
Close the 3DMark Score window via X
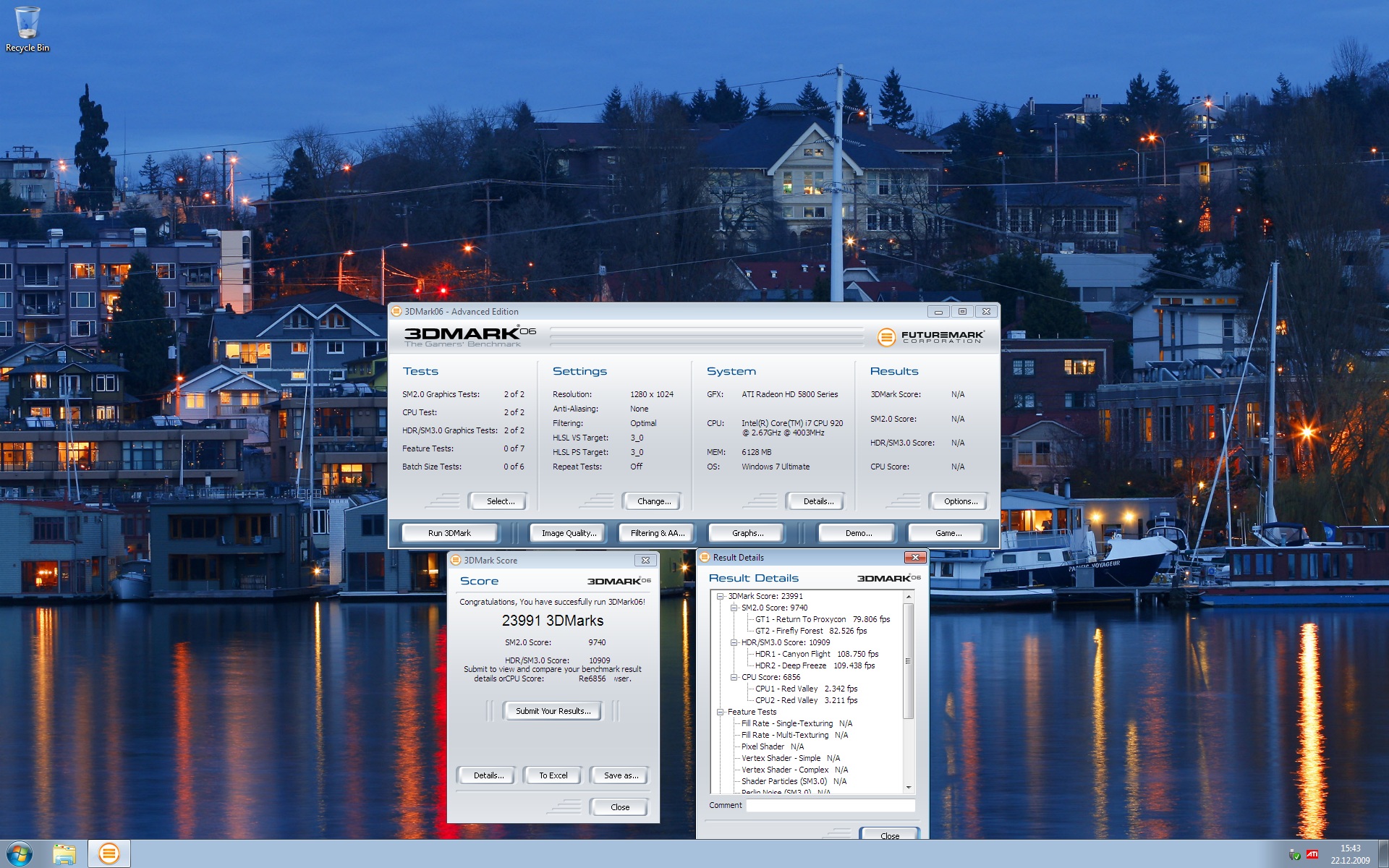pyautogui.click(x=645, y=561)
